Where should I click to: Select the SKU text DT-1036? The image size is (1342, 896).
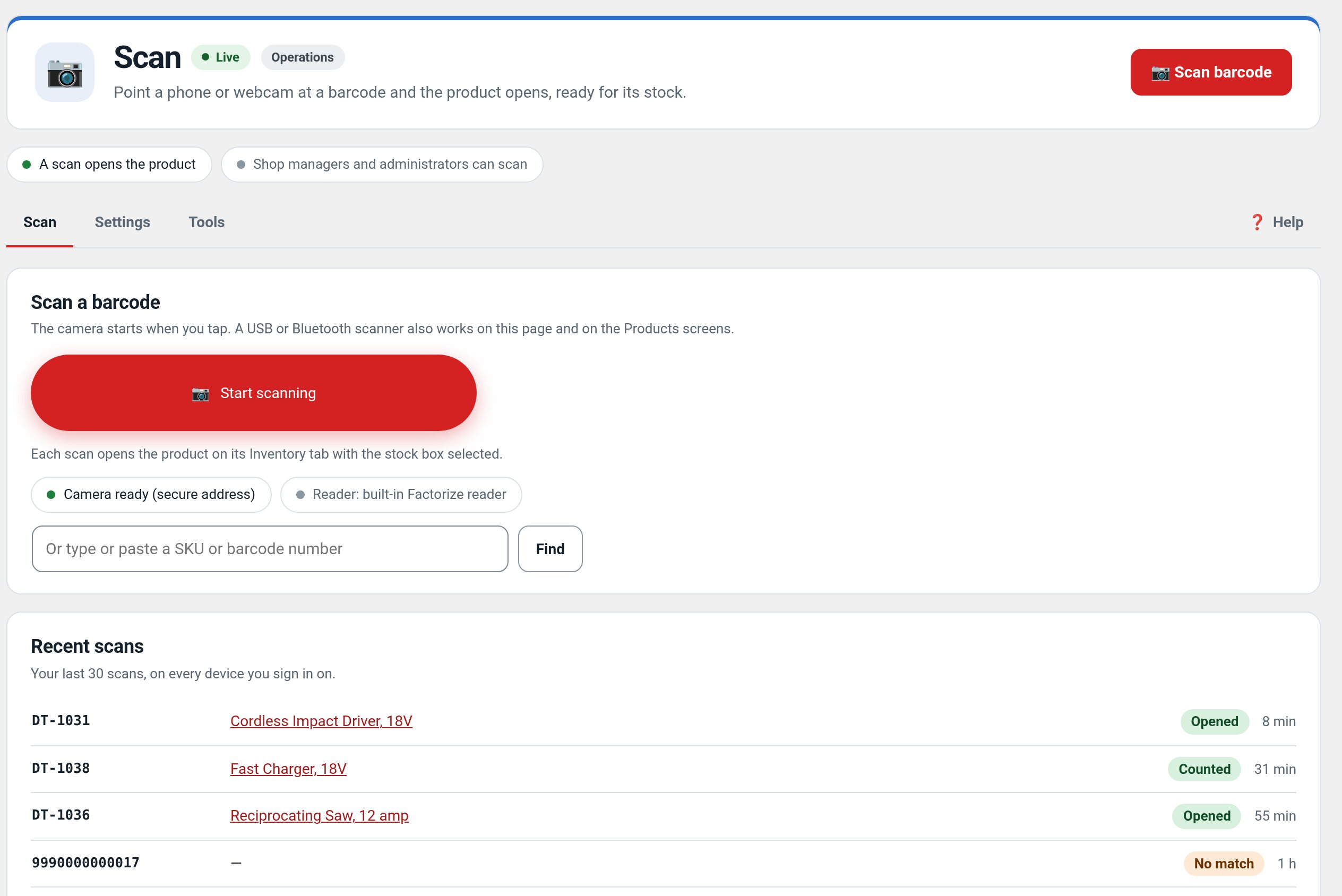[x=61, y=815]
